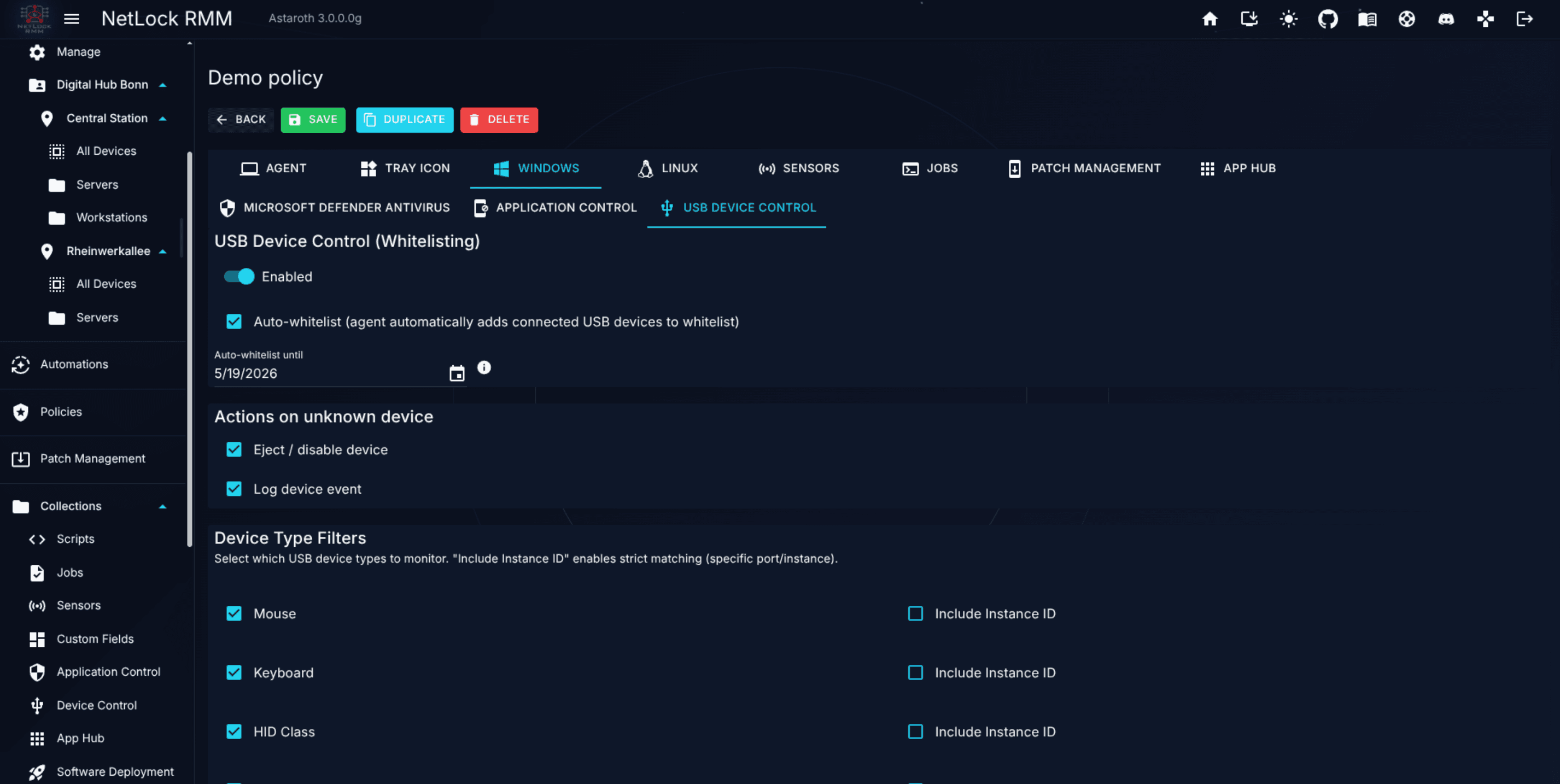This screenshot has width=1560, height=784.
Task: Click the NetLock RMM logo
Action: click(x=34, y=18)
